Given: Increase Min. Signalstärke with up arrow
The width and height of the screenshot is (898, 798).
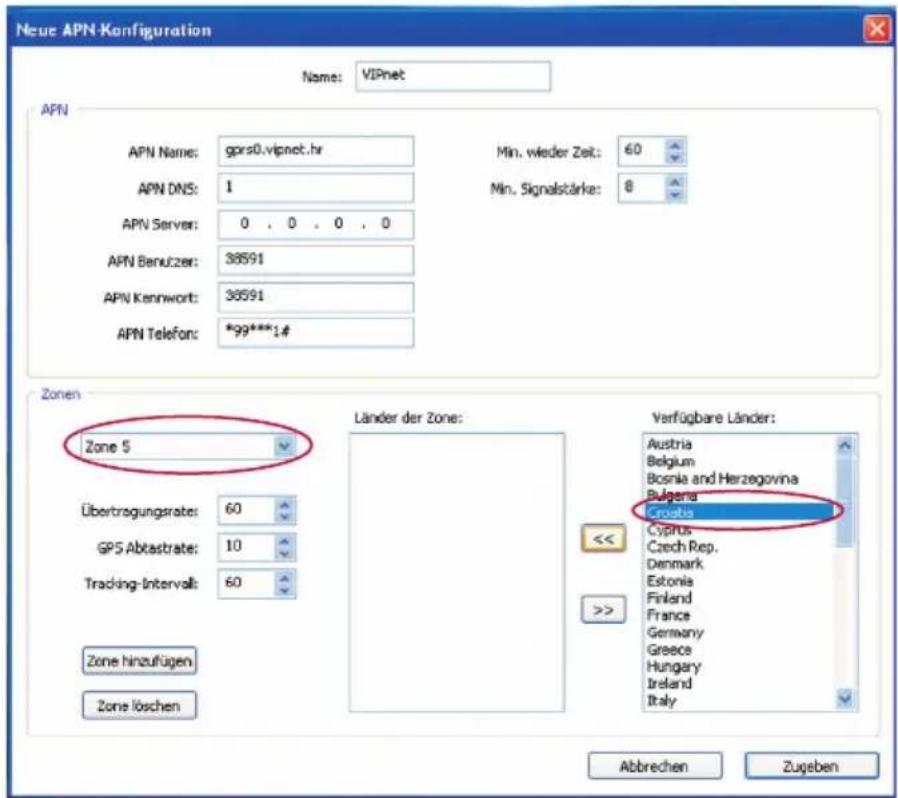Looking at the screenshot, I should (x=675, y=182).
